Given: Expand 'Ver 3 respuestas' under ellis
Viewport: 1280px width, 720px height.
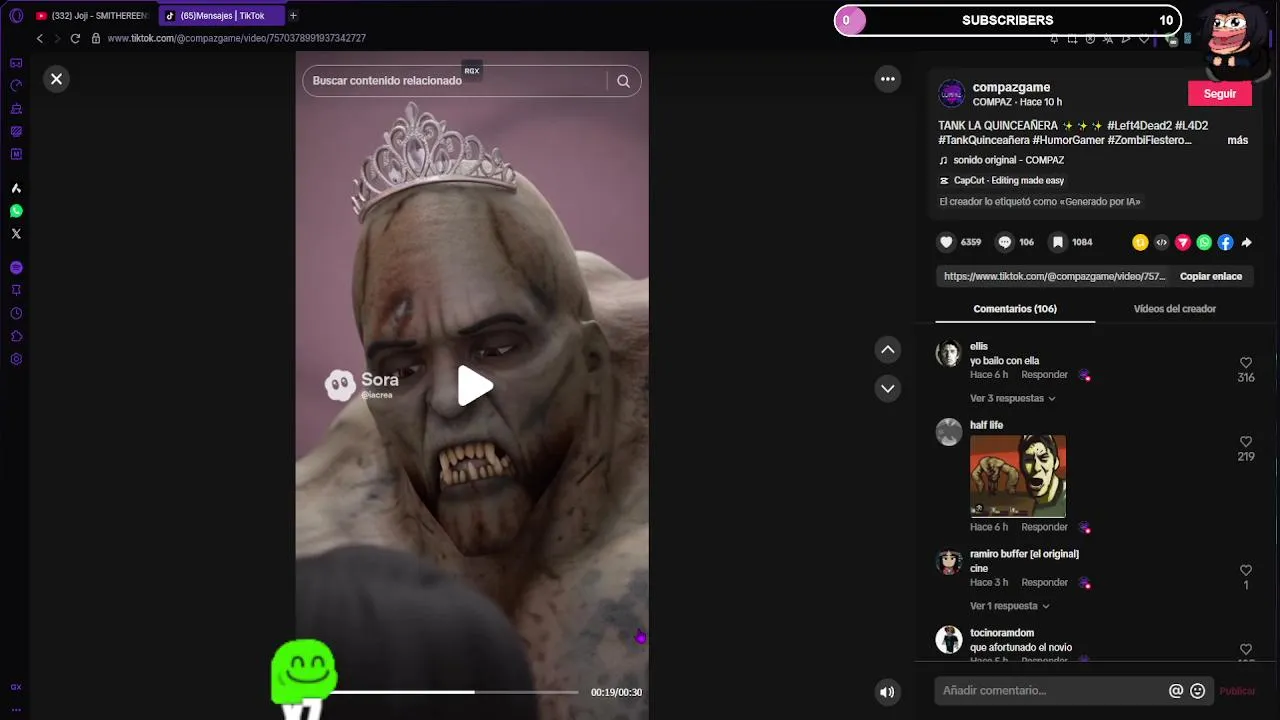Looking at the screenshot, I should 1012,398.
